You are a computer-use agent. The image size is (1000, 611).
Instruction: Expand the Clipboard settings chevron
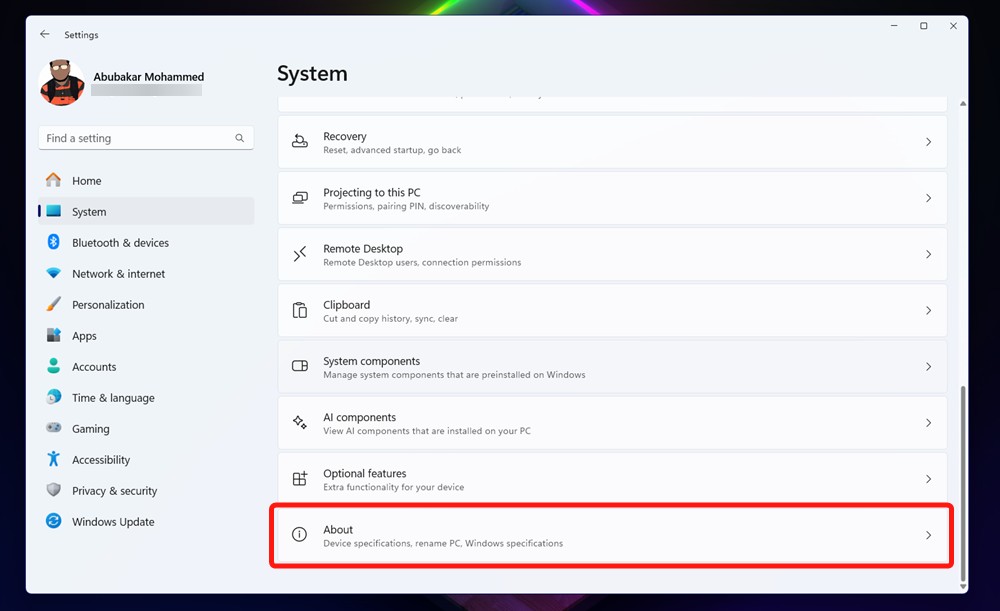(x=929, y=310)
